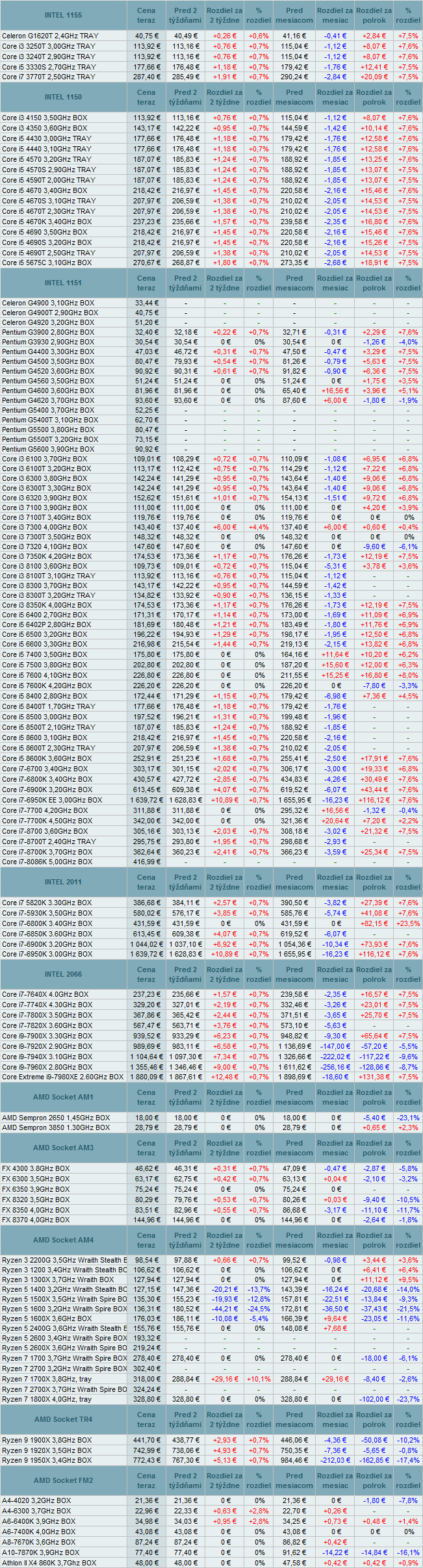This screenshot has height=1568, width=423.
Task: Click +20,64 € in the Core i7-7700K row
Action: pos(335,821)
